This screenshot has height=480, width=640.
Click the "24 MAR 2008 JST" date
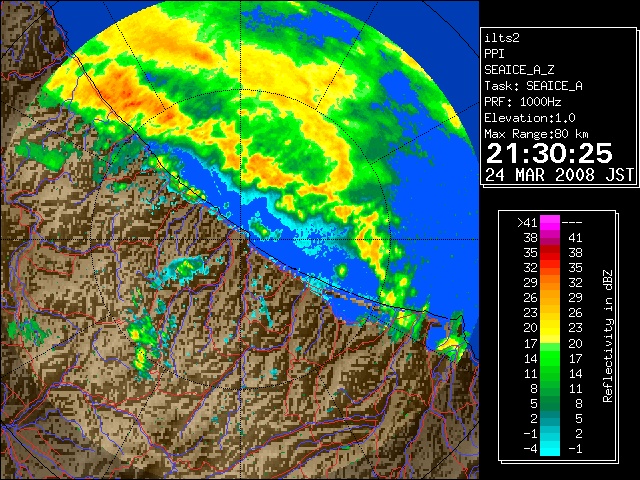tap(559, 175)
